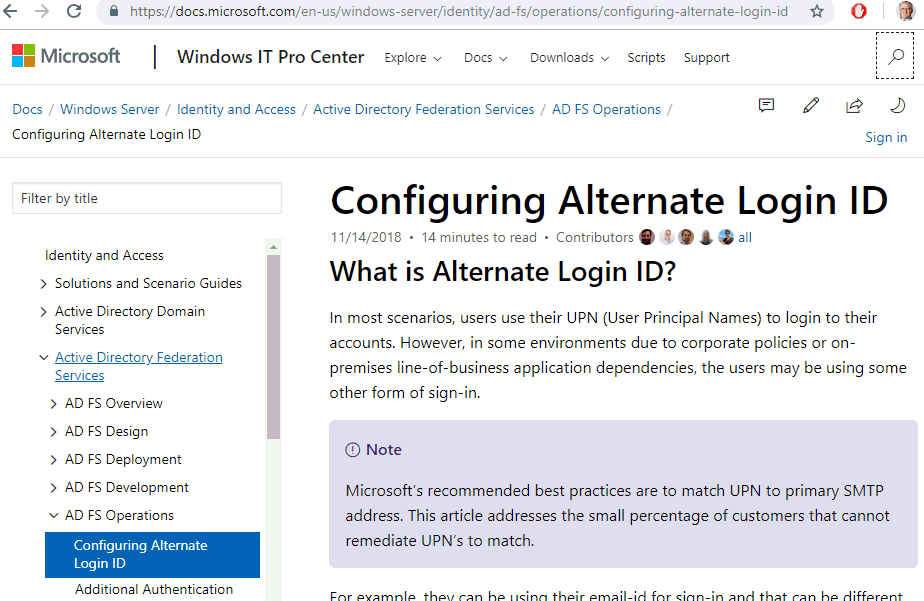The image size is (924, 601).
Task: Go to Active Directory Federation Services breadcrumb
Action: [x=424, y=110]
